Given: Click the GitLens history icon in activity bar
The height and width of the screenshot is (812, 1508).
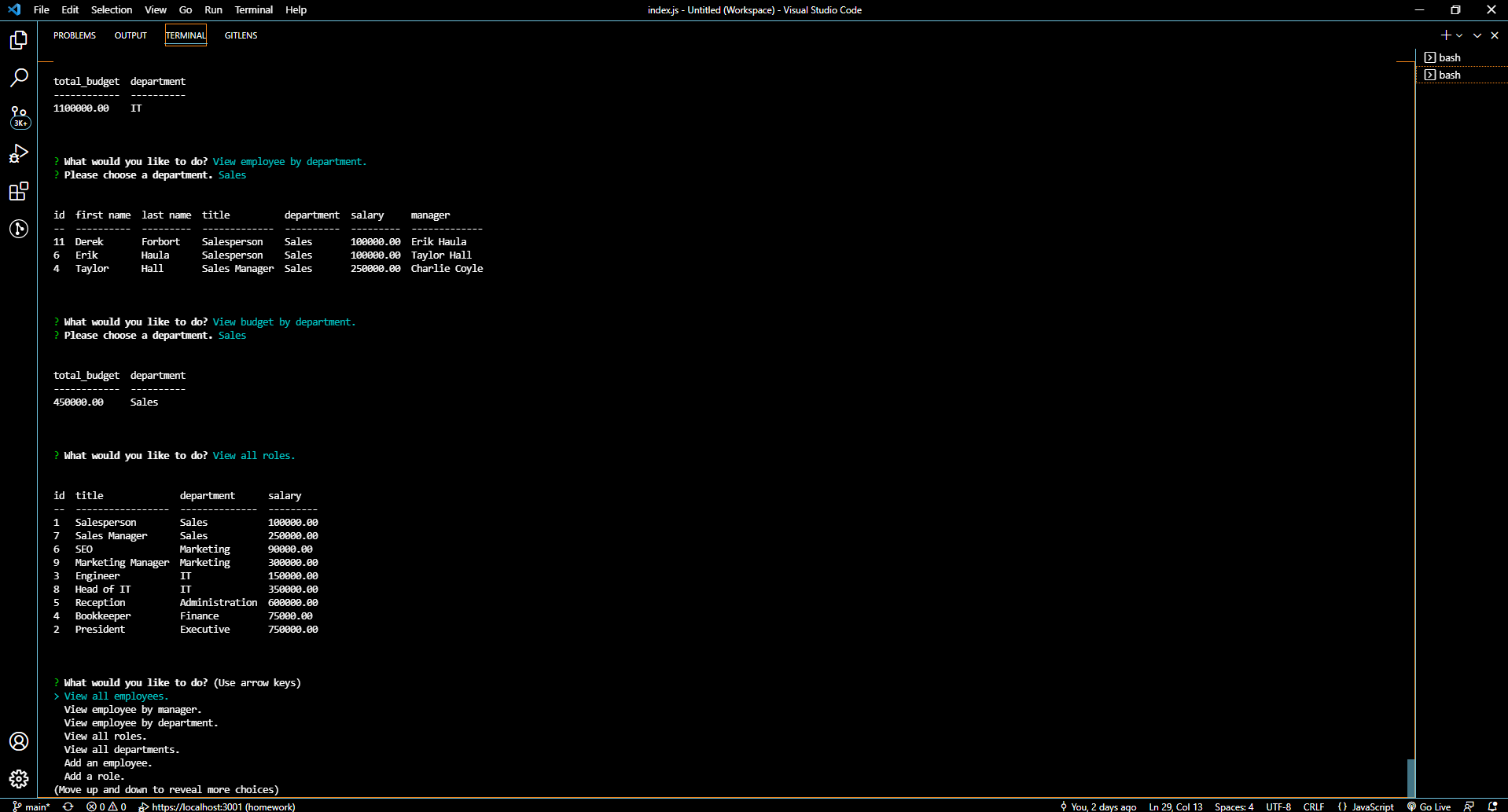Looking at the screenshot, I should [x=19, y=229].
